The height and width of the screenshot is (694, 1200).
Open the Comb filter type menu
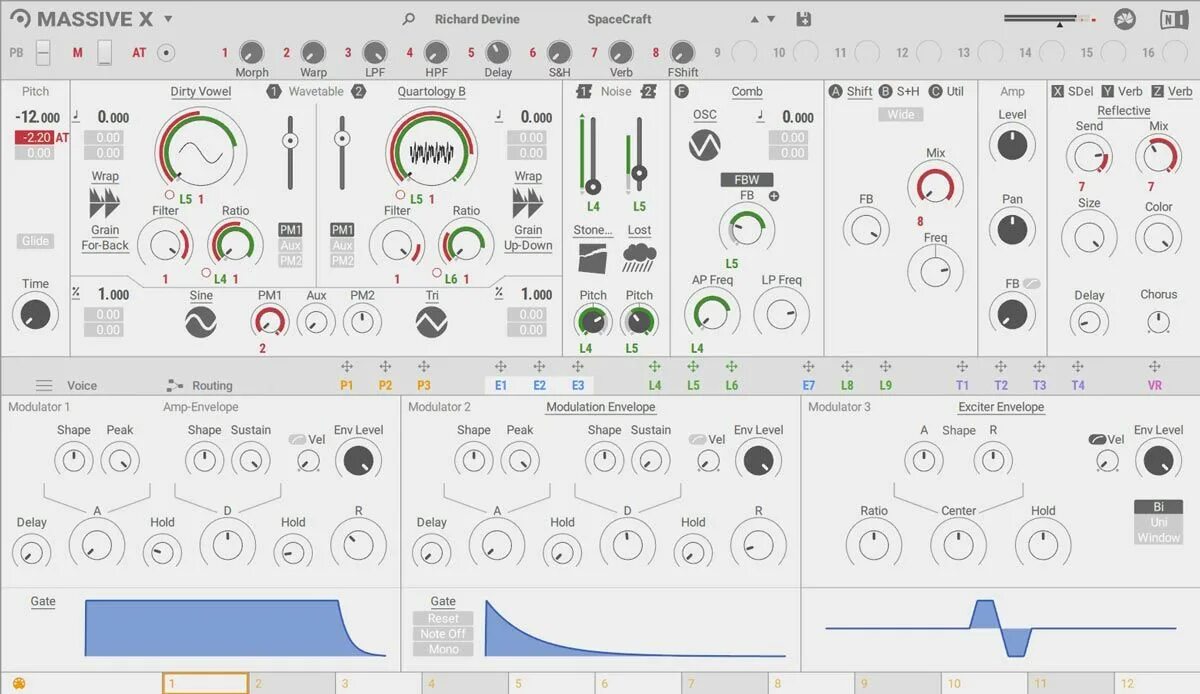[x=747, y=91]
